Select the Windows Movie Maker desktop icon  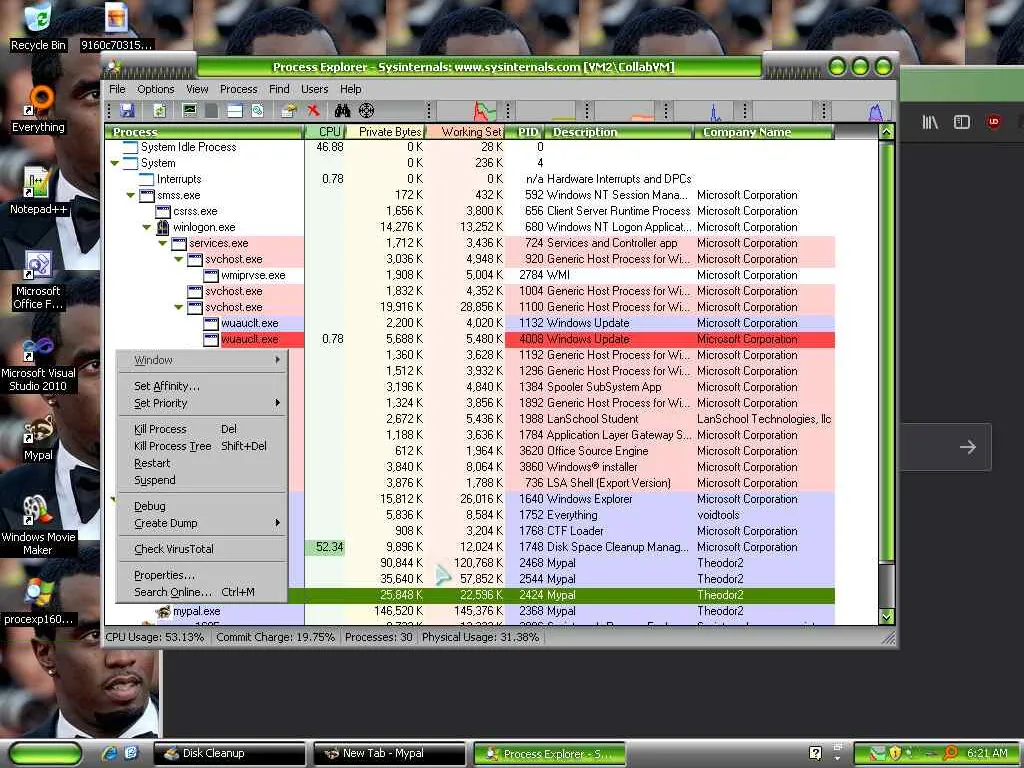pyautogui.click(x=38, y=526)
